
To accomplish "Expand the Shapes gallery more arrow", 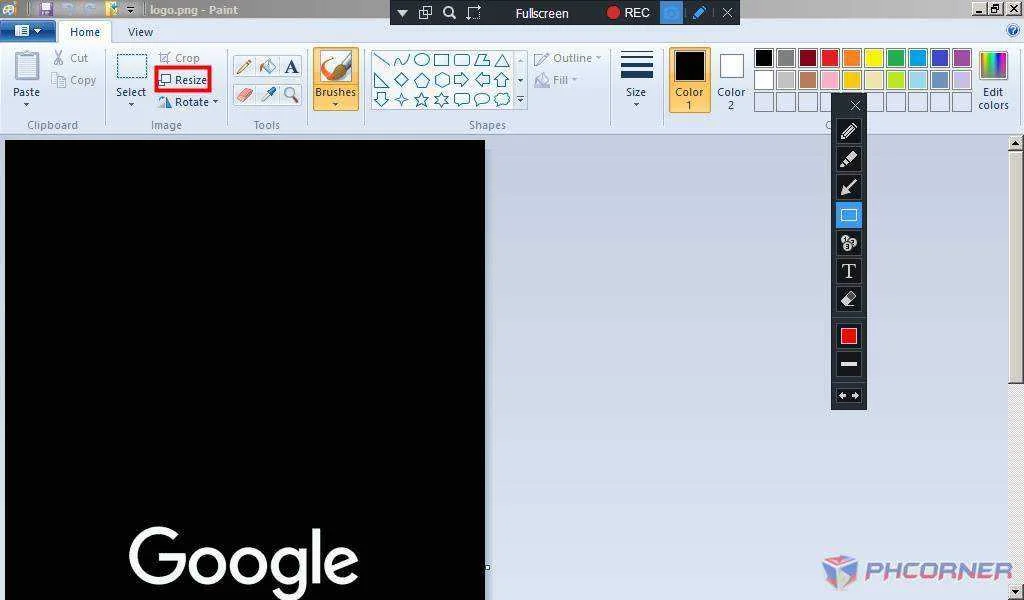I will pyautogui.click(x=520, y=100).
